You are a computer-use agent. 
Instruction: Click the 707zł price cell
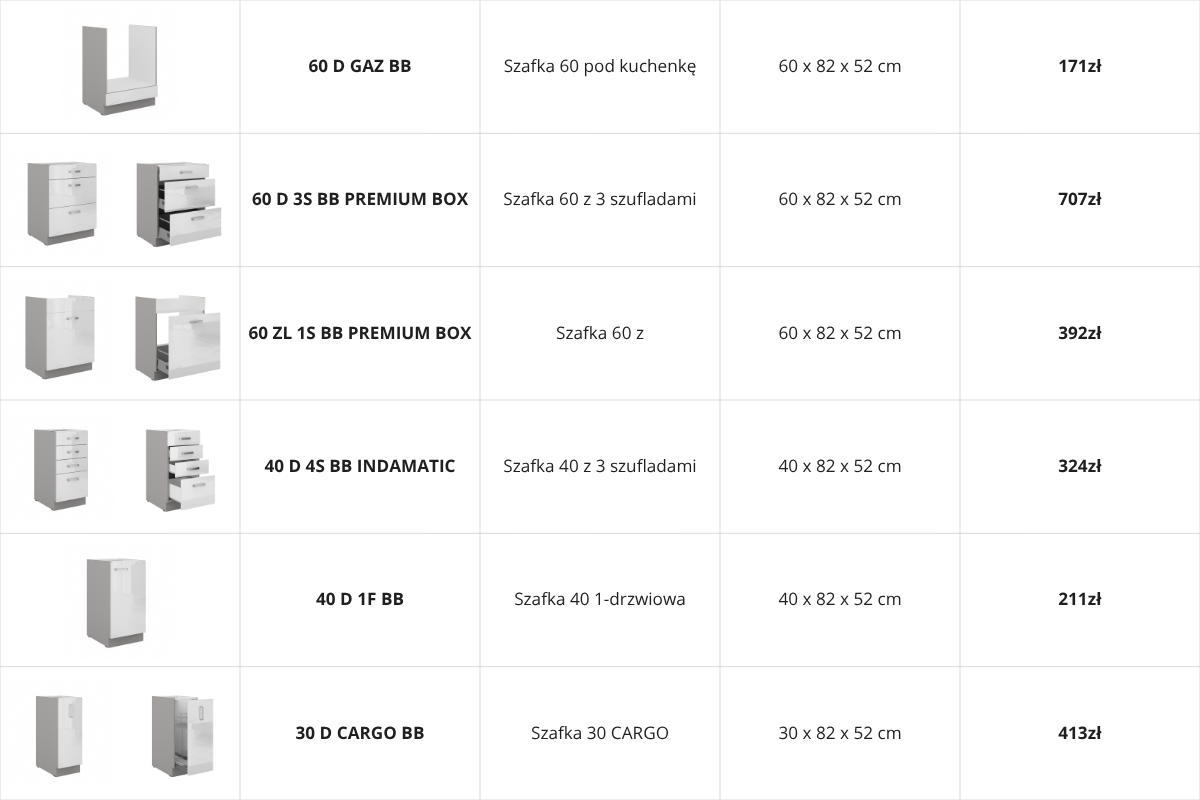click(1080, 199)
